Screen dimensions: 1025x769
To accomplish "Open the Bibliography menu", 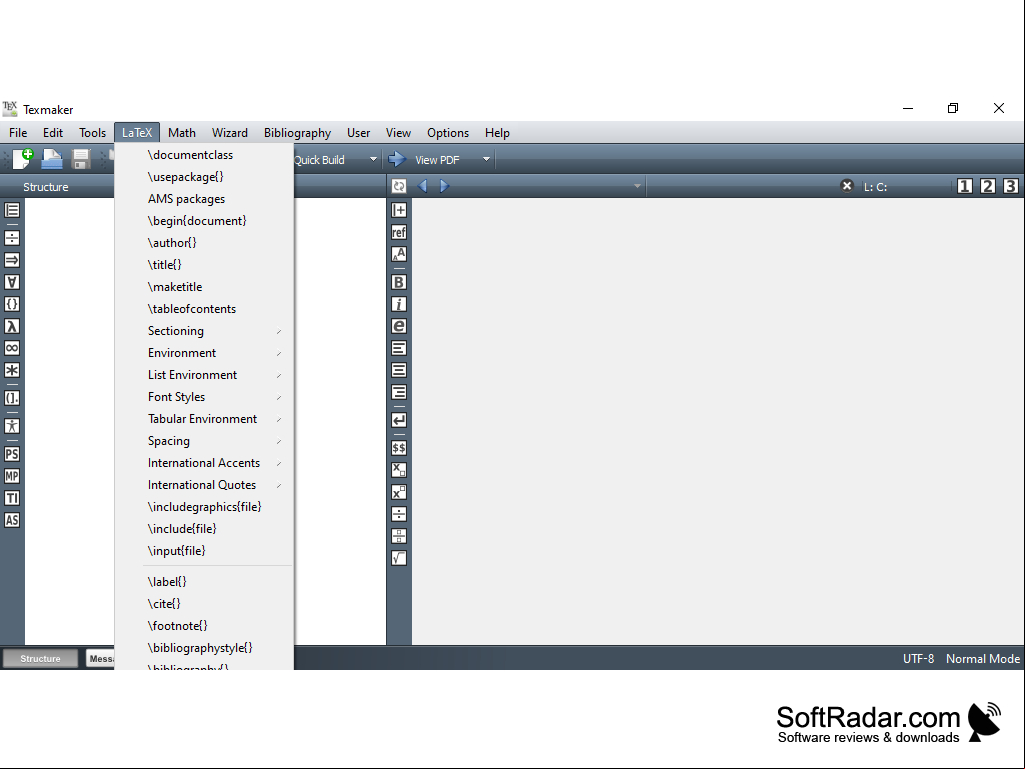I will (x=297, y=133).
